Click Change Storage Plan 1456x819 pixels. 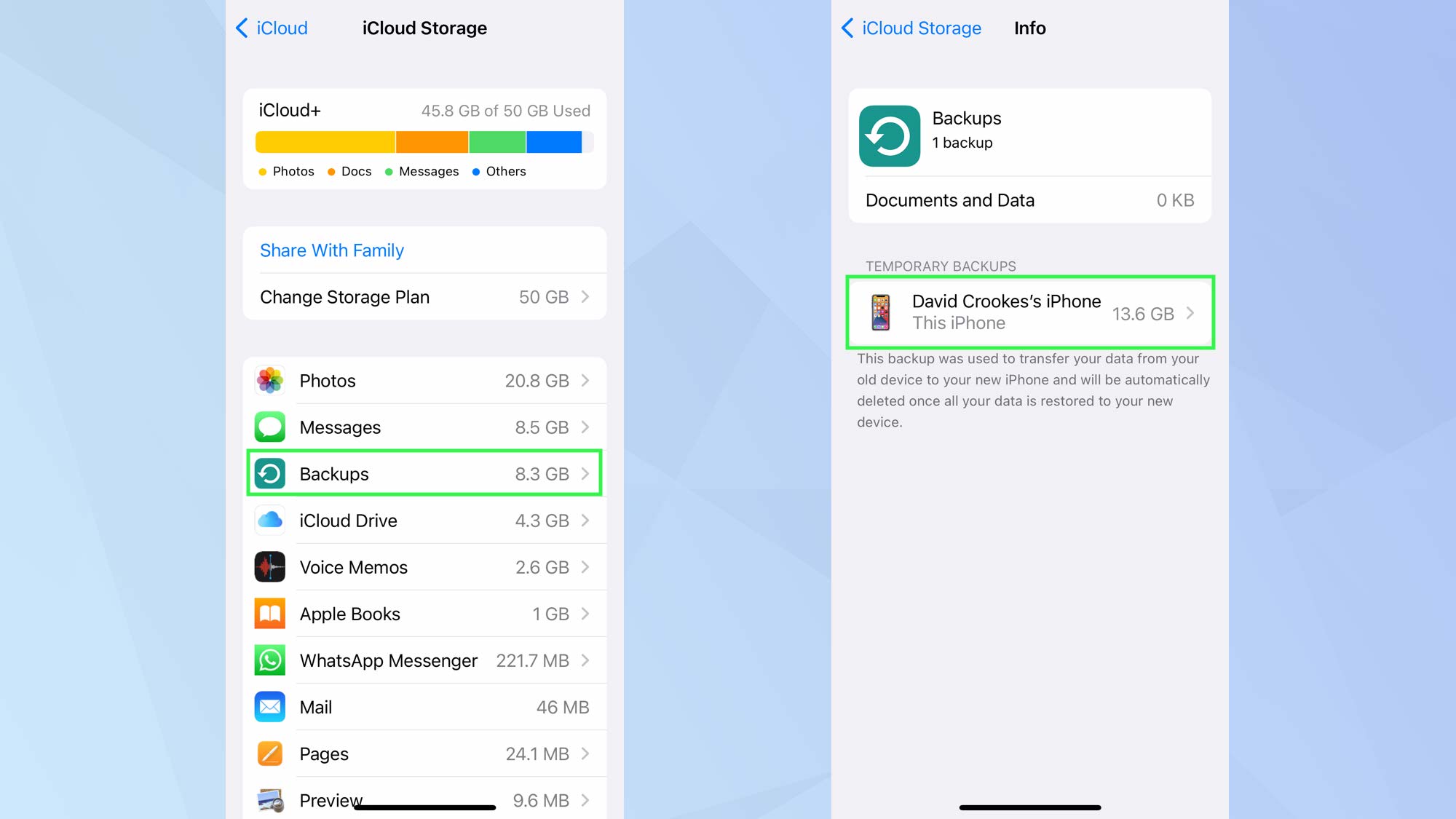[x=425, y=296]
